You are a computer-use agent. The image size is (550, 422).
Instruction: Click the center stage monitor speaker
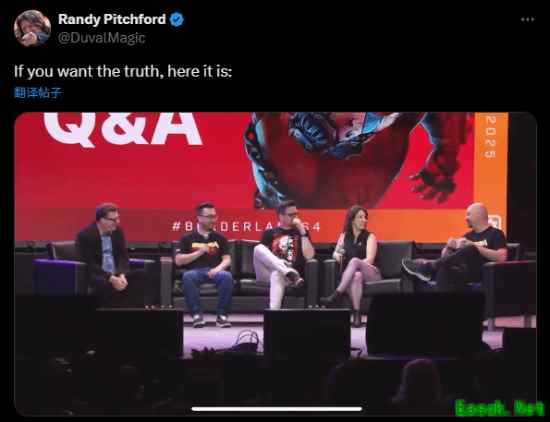307,333
